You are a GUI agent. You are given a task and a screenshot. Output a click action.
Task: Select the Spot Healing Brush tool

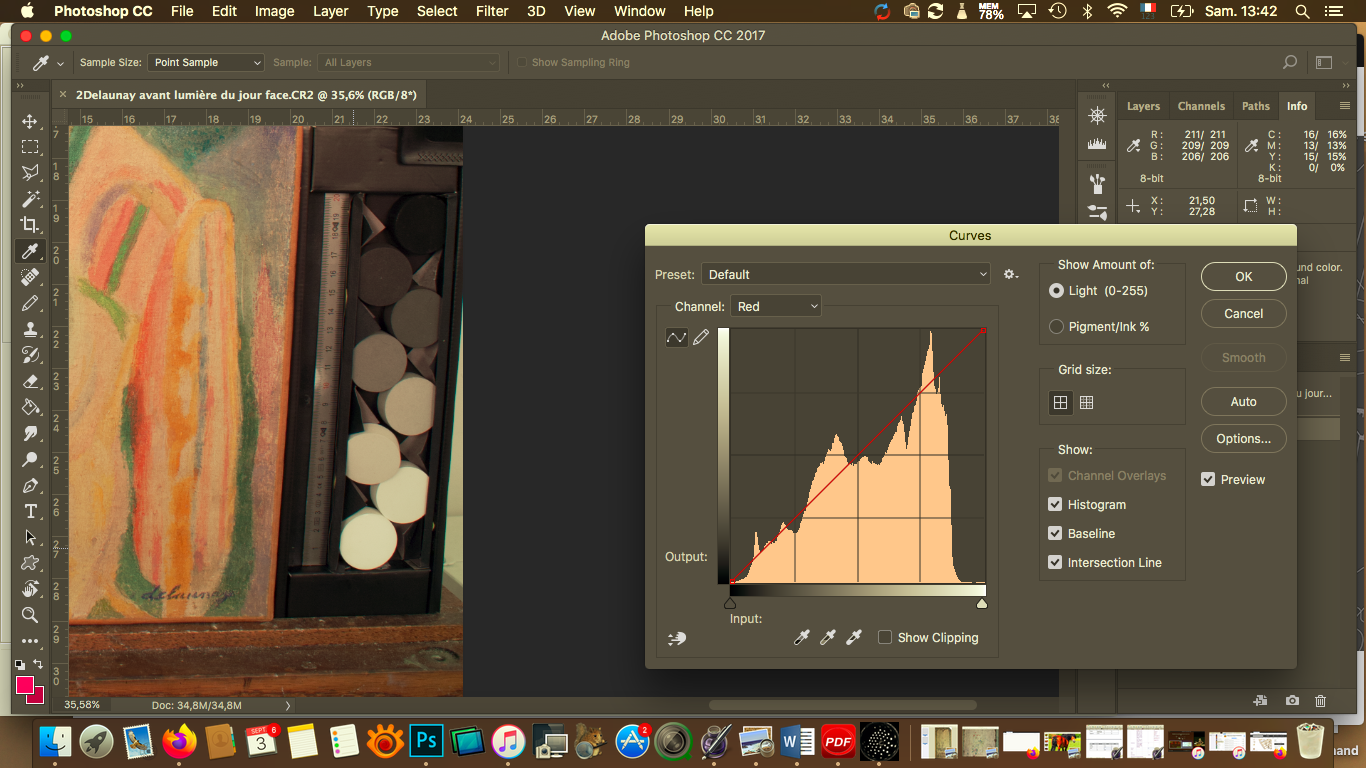(x=30, y=277)
